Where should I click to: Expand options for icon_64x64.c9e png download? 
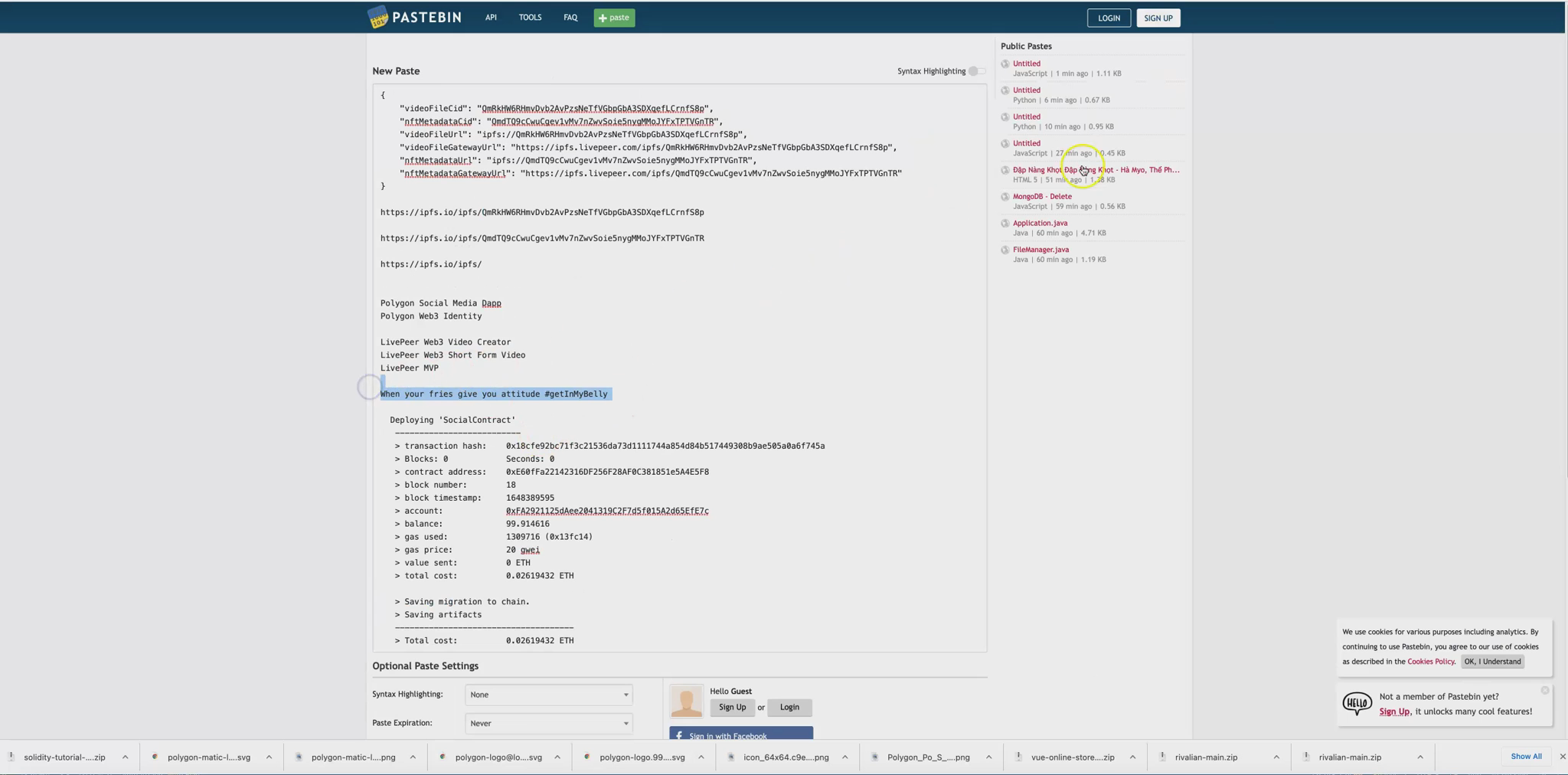844,757
